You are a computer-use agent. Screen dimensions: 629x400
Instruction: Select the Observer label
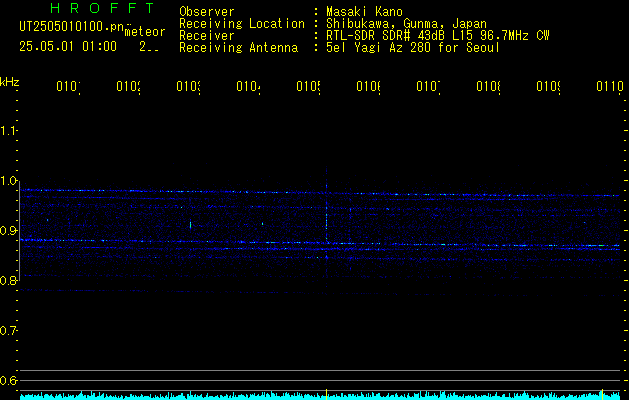[207, 12]
